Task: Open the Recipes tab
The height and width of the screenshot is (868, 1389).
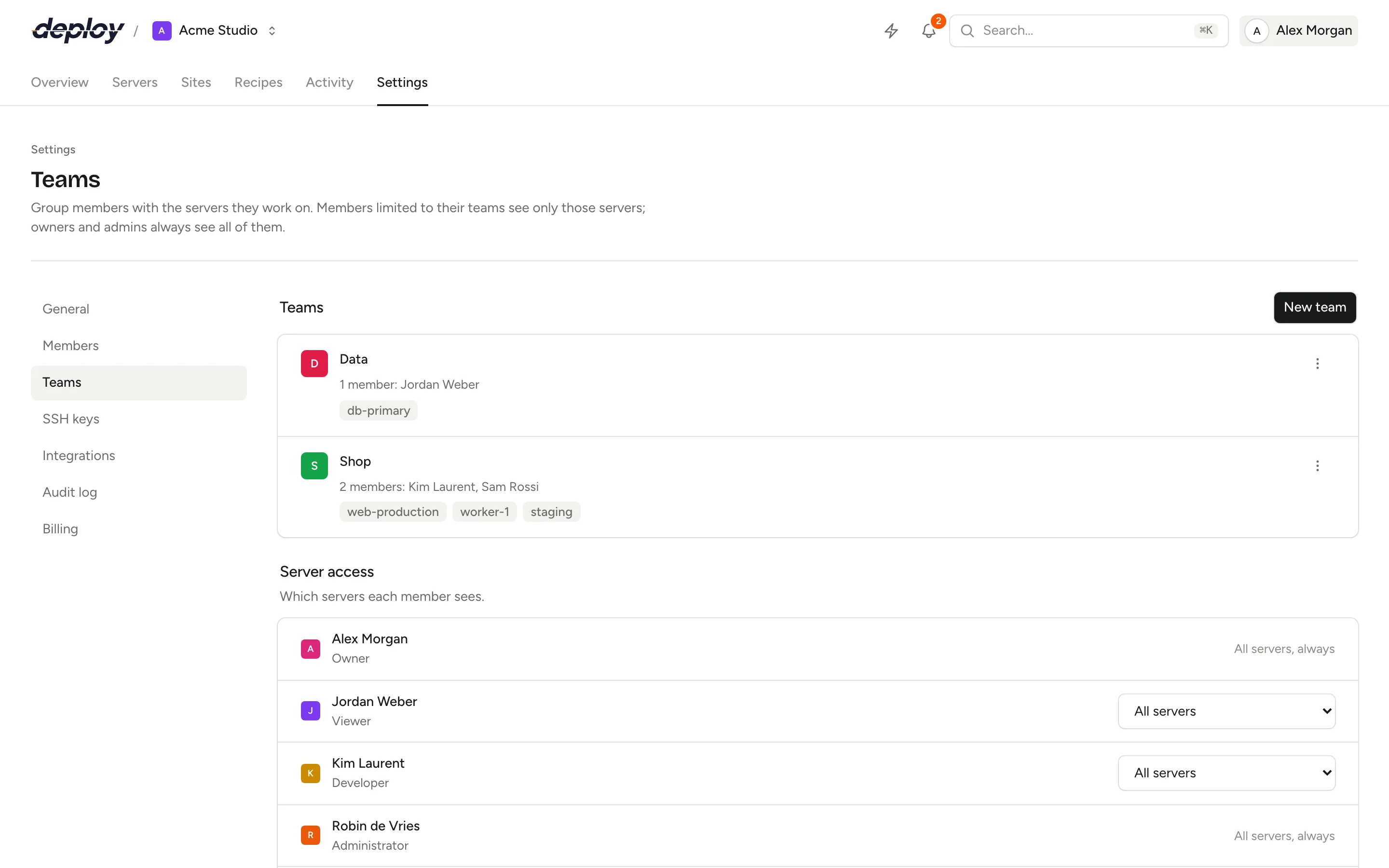Action: (259, 82)
